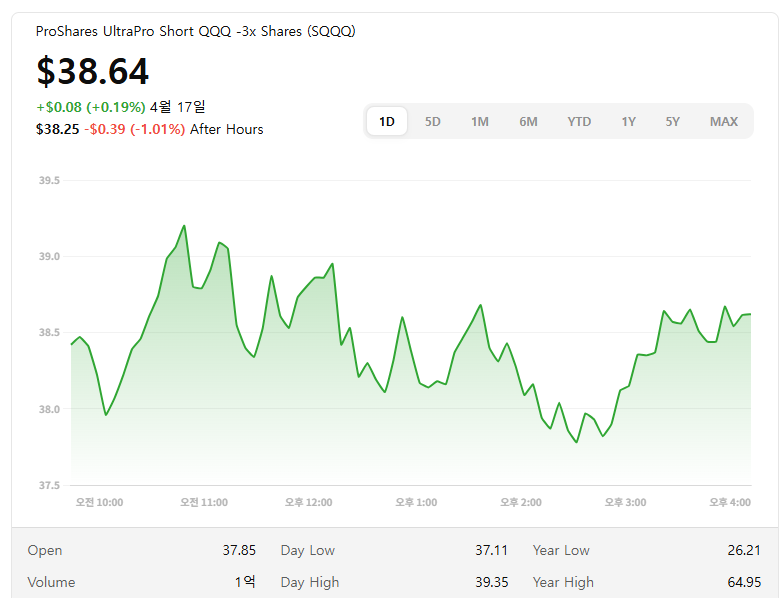The image size is (780, 598).
Task: Click the Day High value 39.35
Action: (x=491, y=582)
